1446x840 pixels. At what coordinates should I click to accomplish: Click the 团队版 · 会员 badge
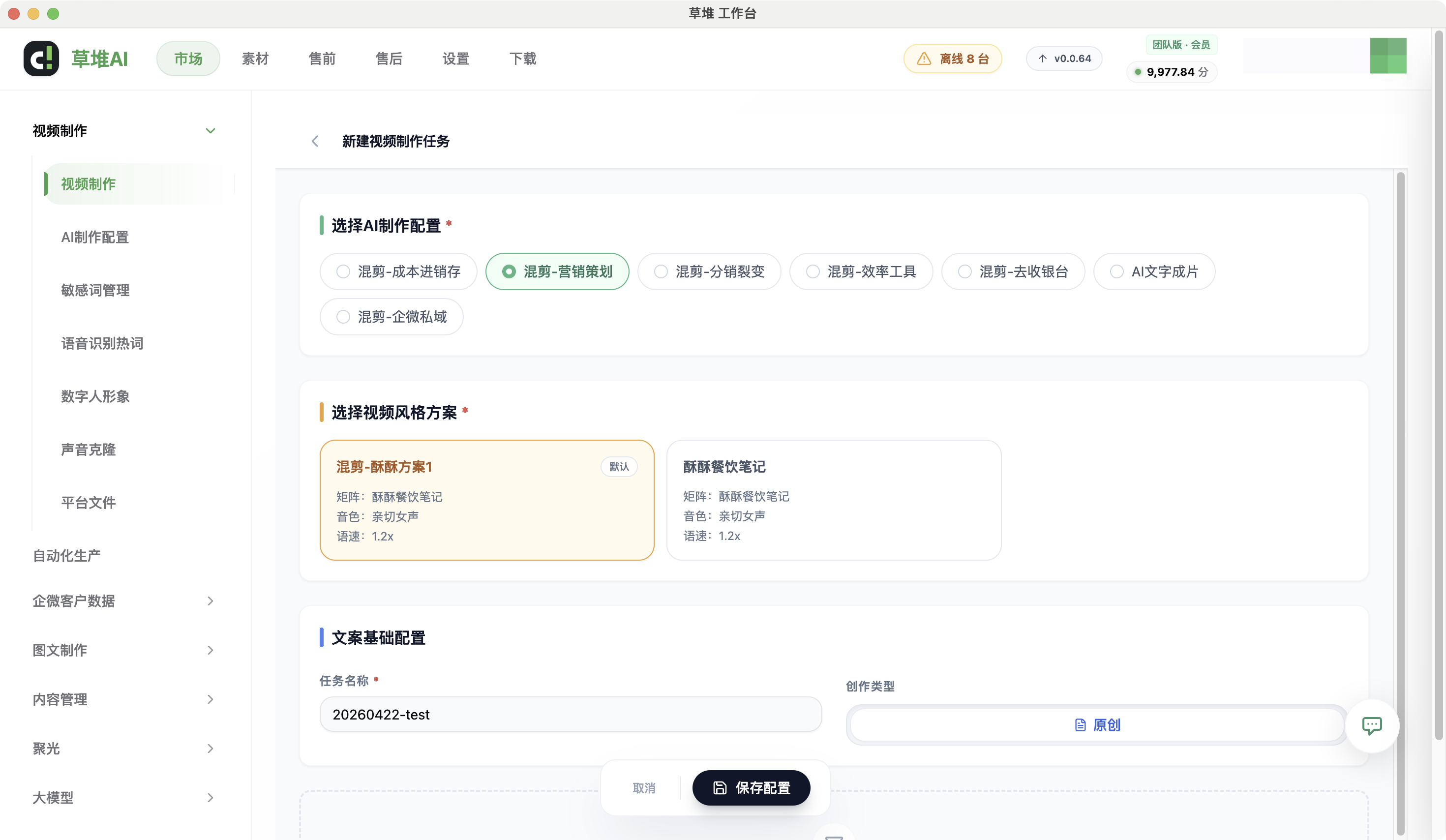tap(1181, 45)
